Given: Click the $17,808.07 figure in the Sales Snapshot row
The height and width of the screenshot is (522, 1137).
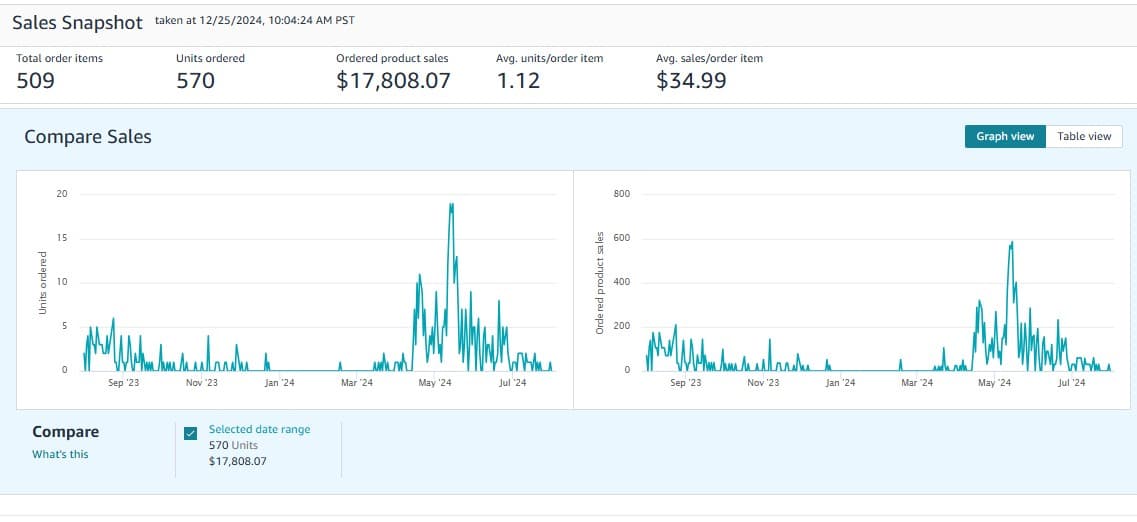Looking at the screenshot, I should pyautogui.click(x=393, y=81).
